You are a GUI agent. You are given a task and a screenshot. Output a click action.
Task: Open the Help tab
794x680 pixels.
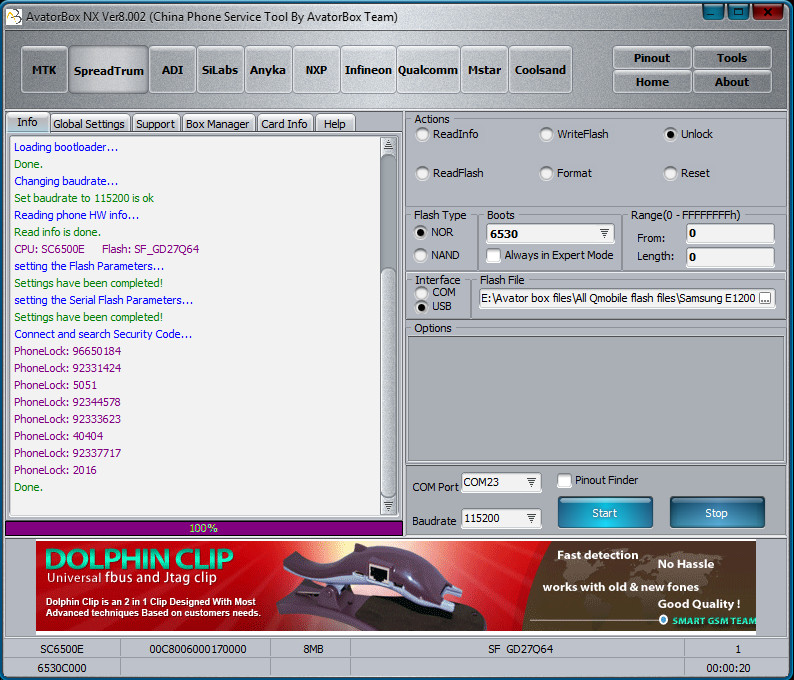(x=335, y=124)
